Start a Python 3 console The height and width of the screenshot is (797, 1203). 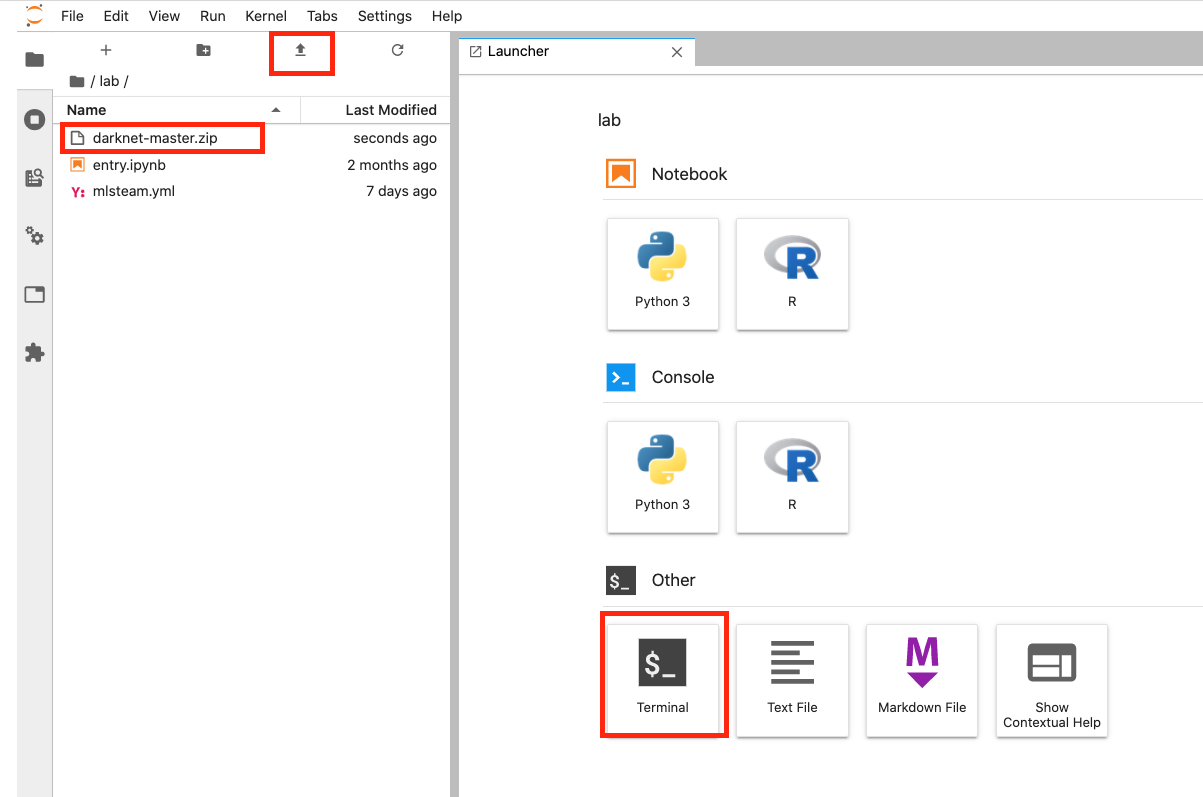(x=662, y=477)
